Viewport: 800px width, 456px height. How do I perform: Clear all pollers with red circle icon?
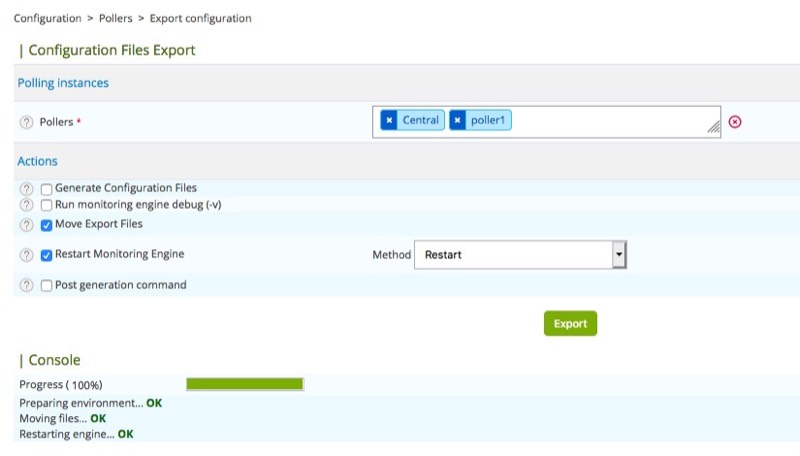[x=735, y=122]
